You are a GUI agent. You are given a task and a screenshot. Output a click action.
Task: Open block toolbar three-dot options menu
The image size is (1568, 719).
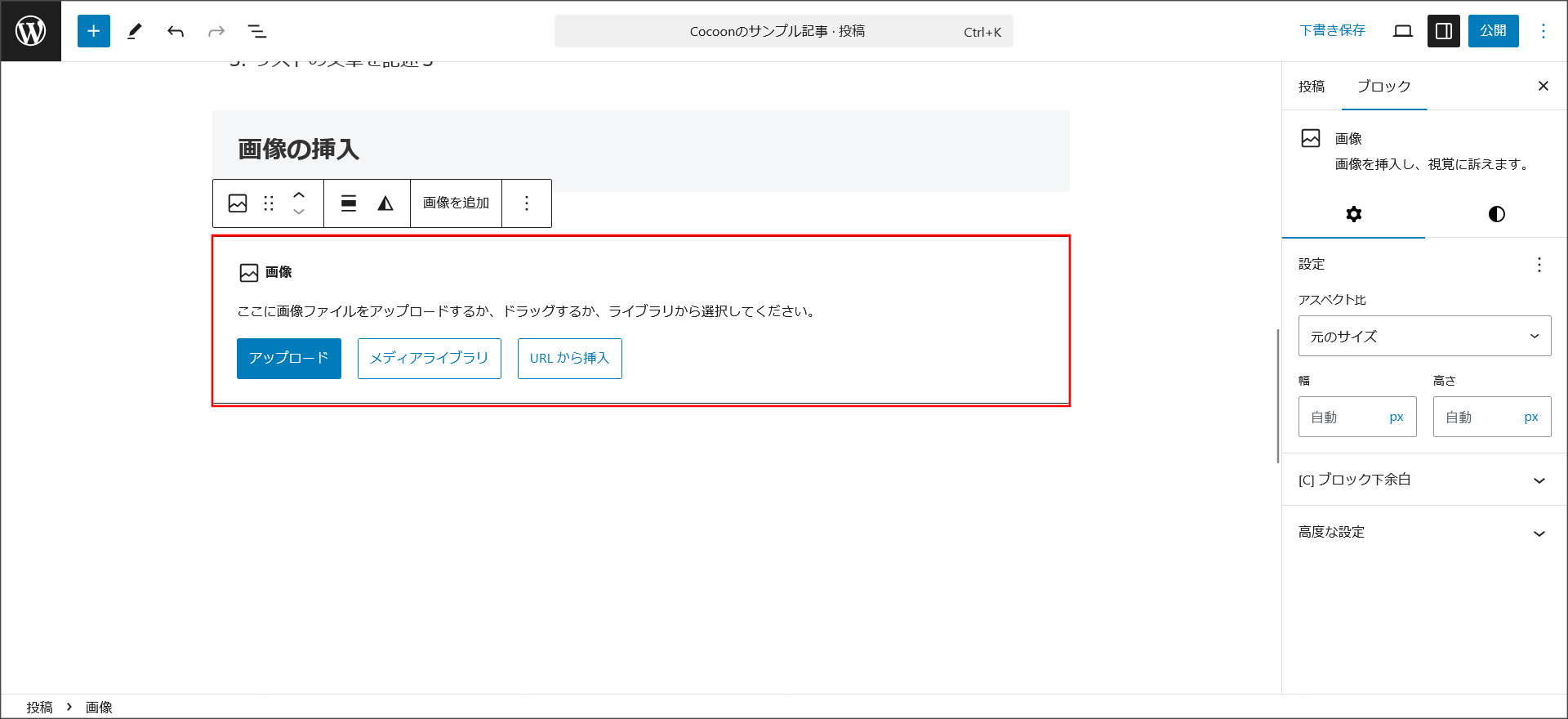(x=527, y=203)
